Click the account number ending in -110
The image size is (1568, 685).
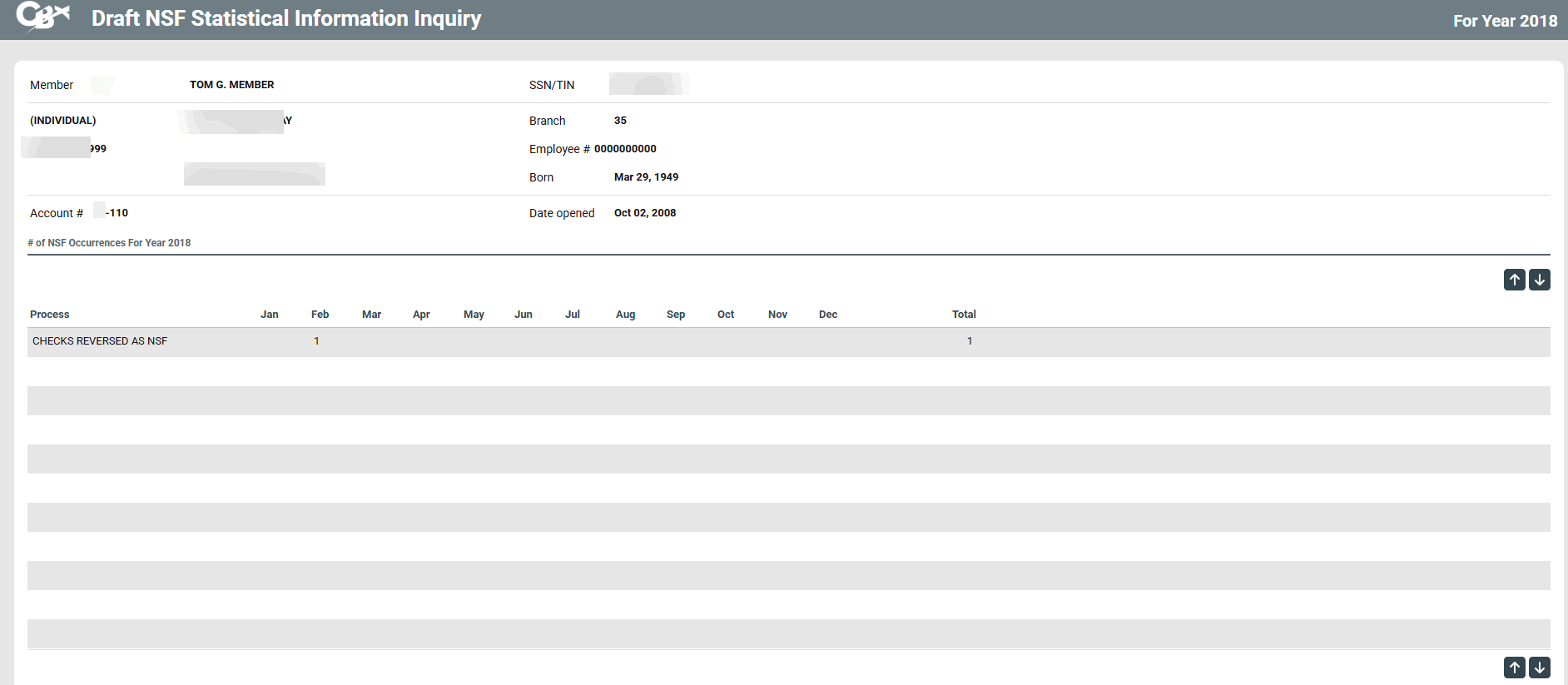tap(117, 213)
